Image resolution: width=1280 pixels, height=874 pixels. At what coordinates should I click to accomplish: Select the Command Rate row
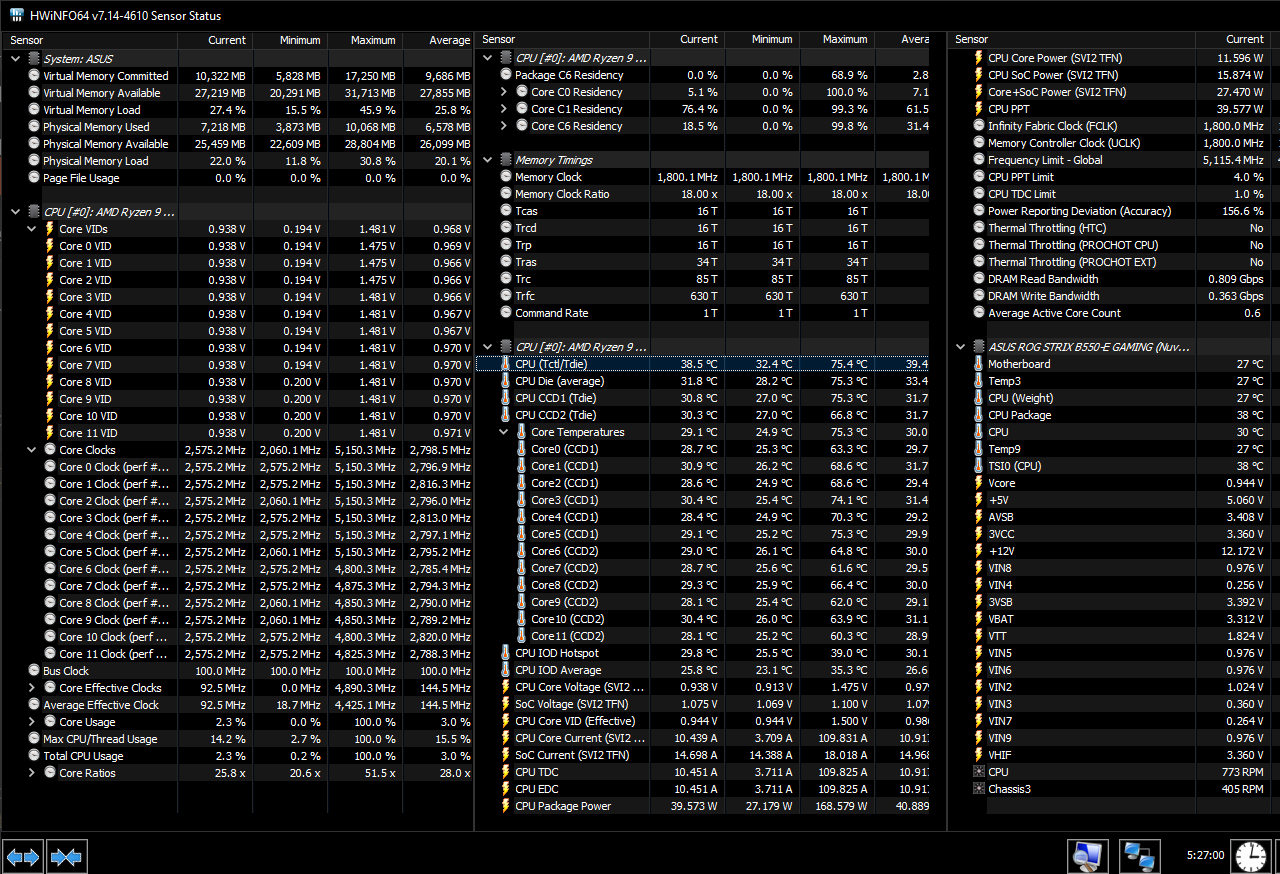pos(703,313)
